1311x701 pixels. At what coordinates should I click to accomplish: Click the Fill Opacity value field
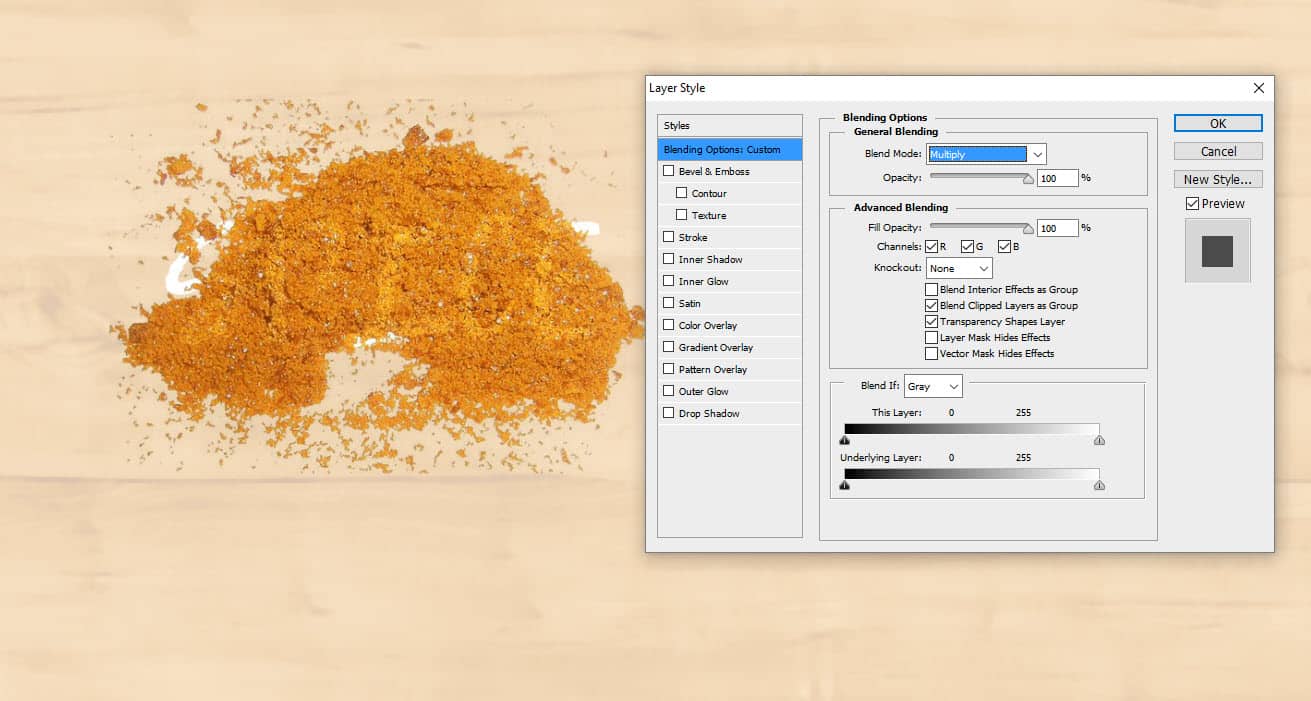point(1057,228)
